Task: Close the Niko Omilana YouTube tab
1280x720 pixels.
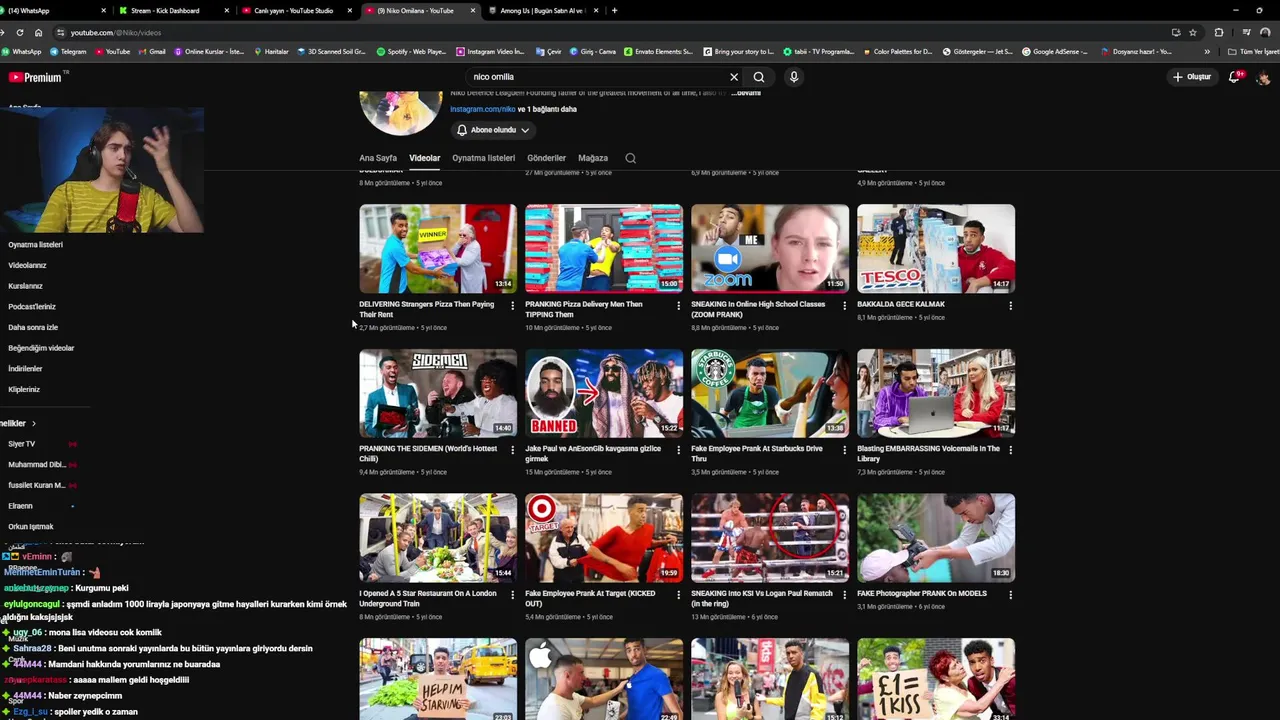Action: click(473, 10)
